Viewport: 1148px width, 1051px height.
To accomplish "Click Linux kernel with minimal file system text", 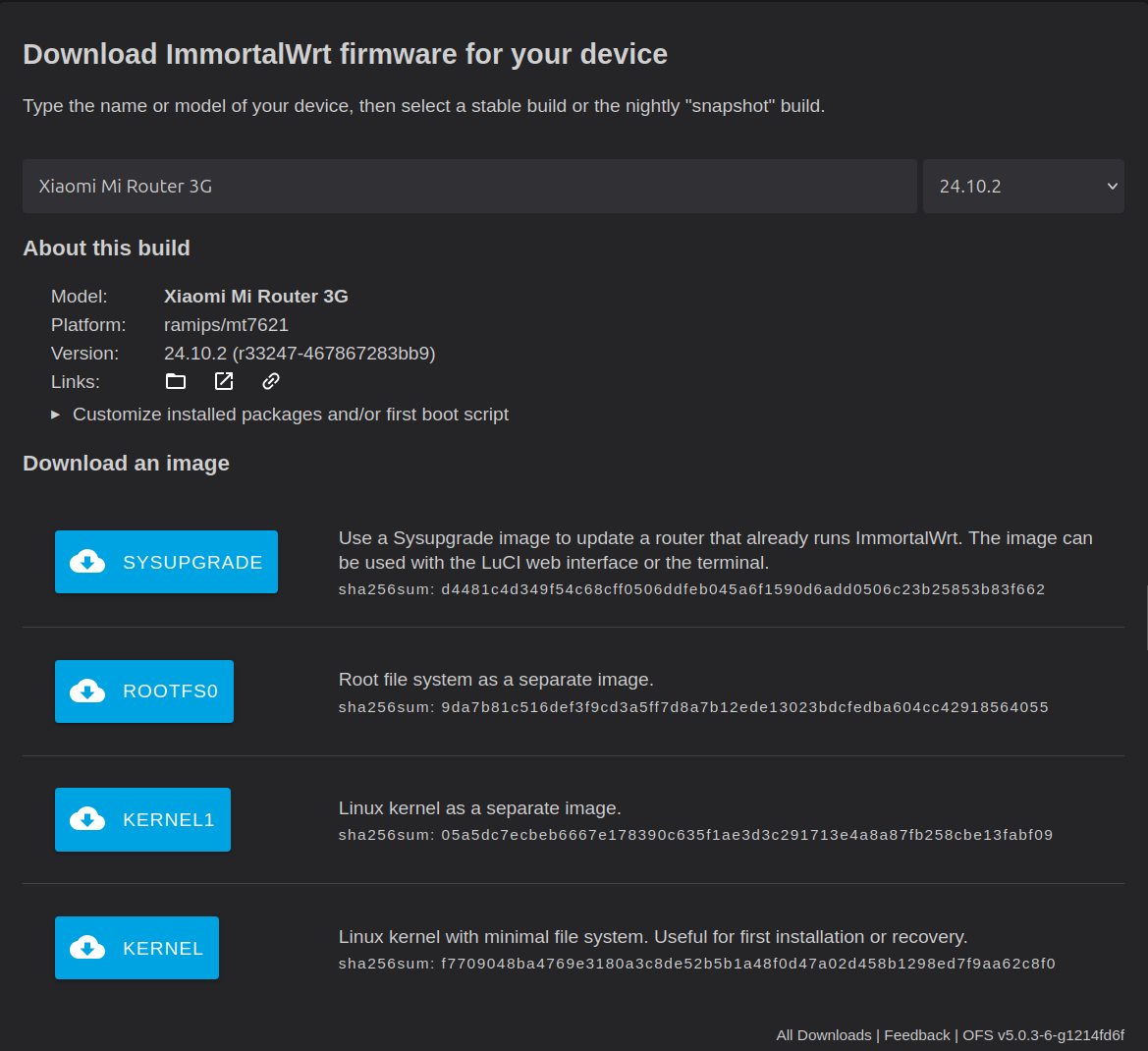I will (653, 937).
